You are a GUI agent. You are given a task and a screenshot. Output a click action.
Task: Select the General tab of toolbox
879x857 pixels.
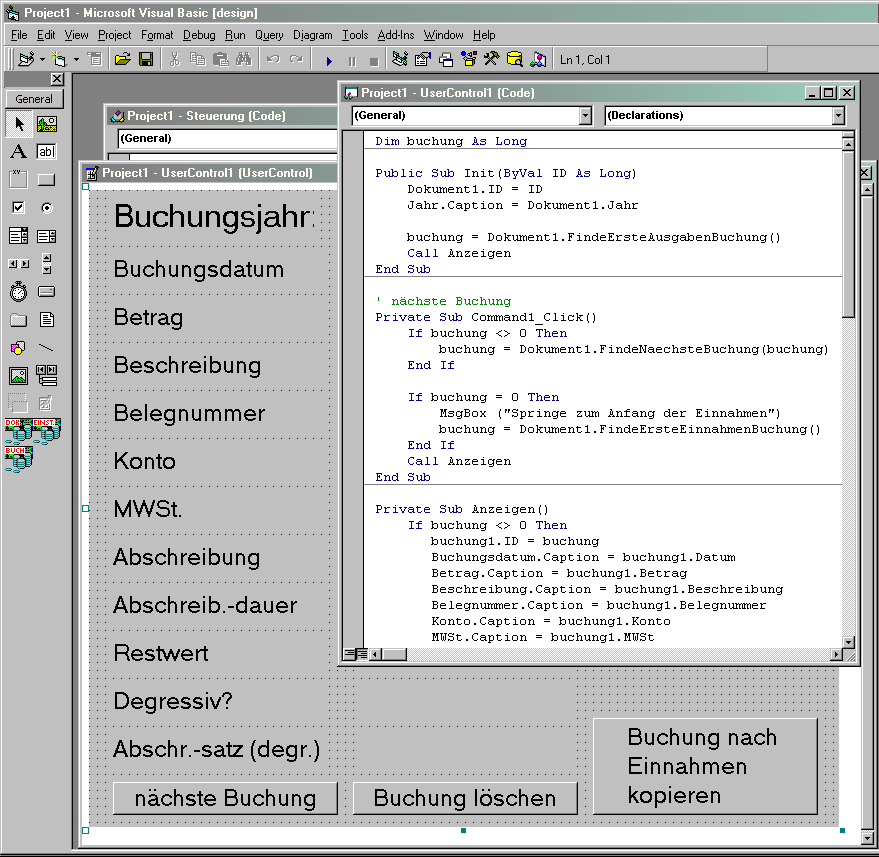point(34,99)
